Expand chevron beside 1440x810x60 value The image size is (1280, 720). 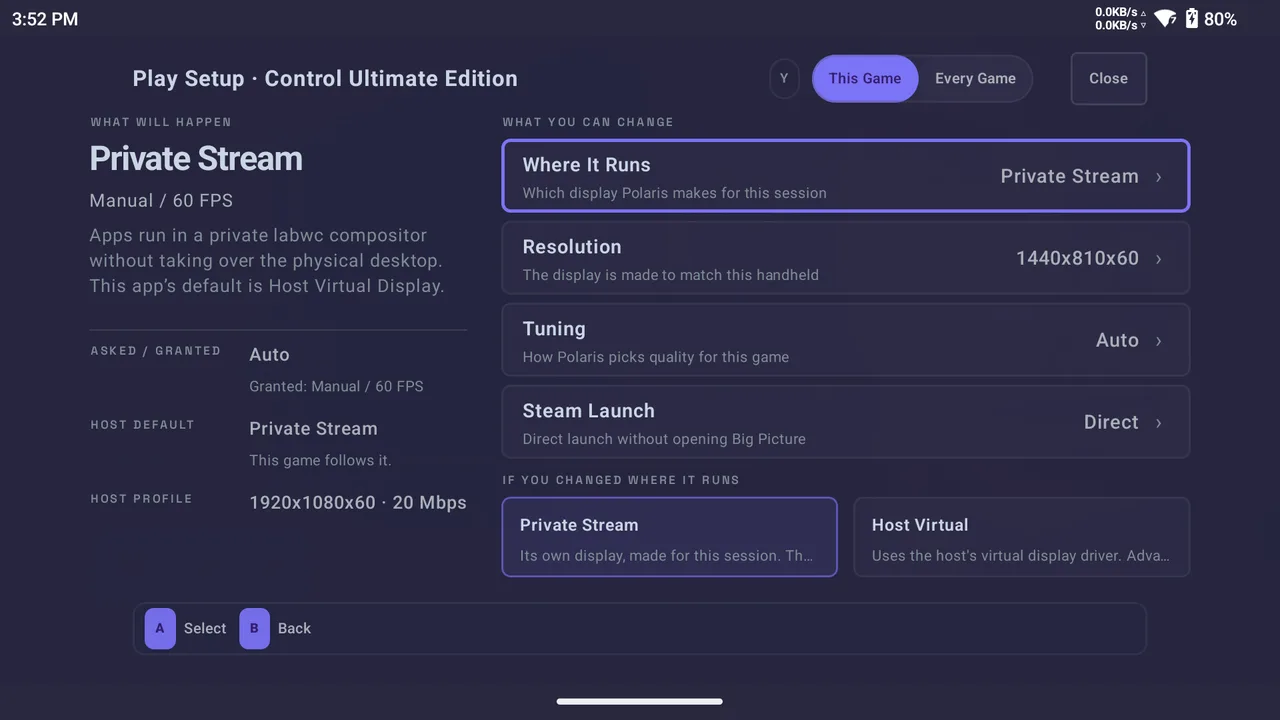pyautogui.click(x=1159, y=259)
